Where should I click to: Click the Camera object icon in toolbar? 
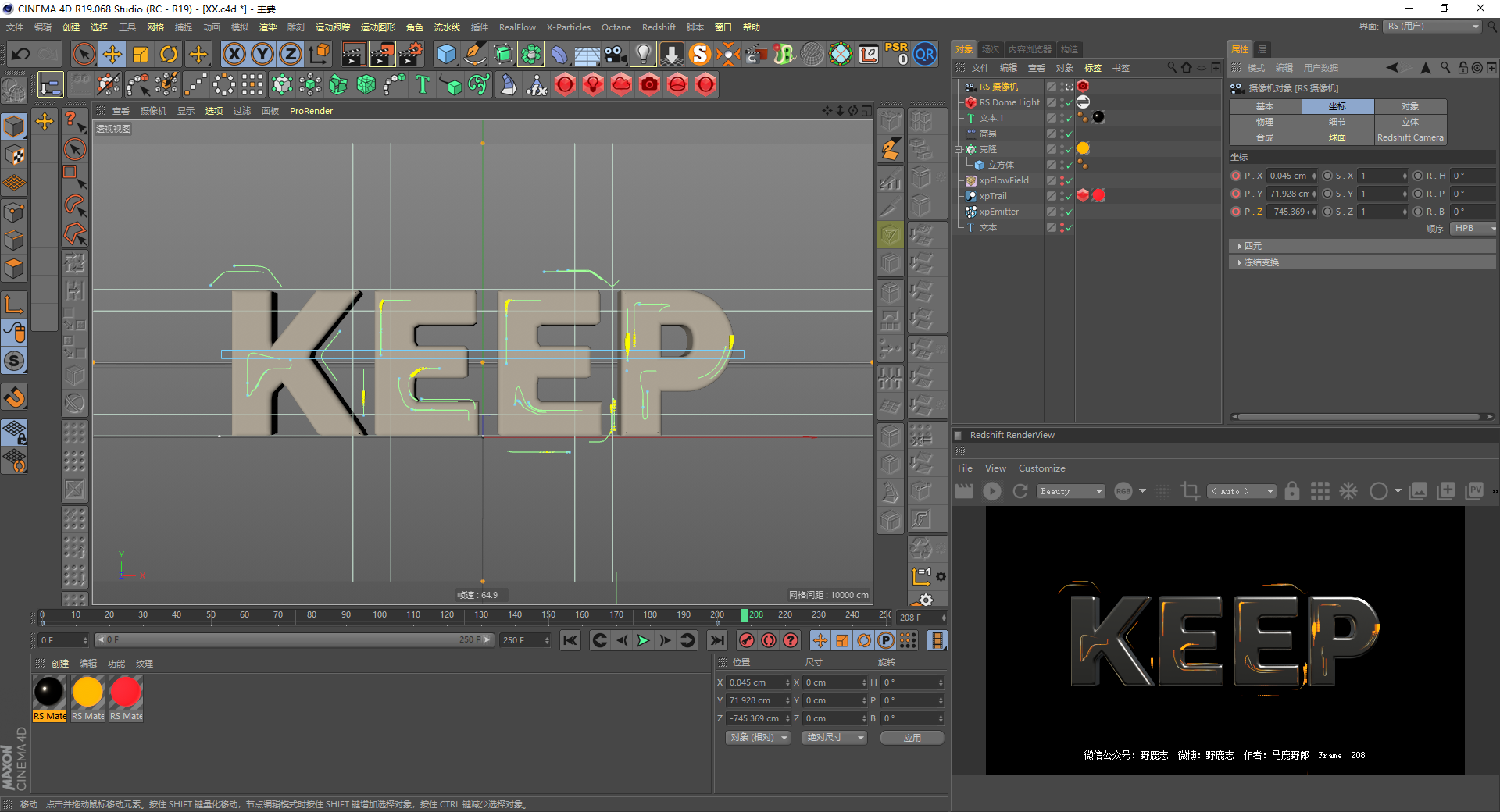[x=616, y=54]
